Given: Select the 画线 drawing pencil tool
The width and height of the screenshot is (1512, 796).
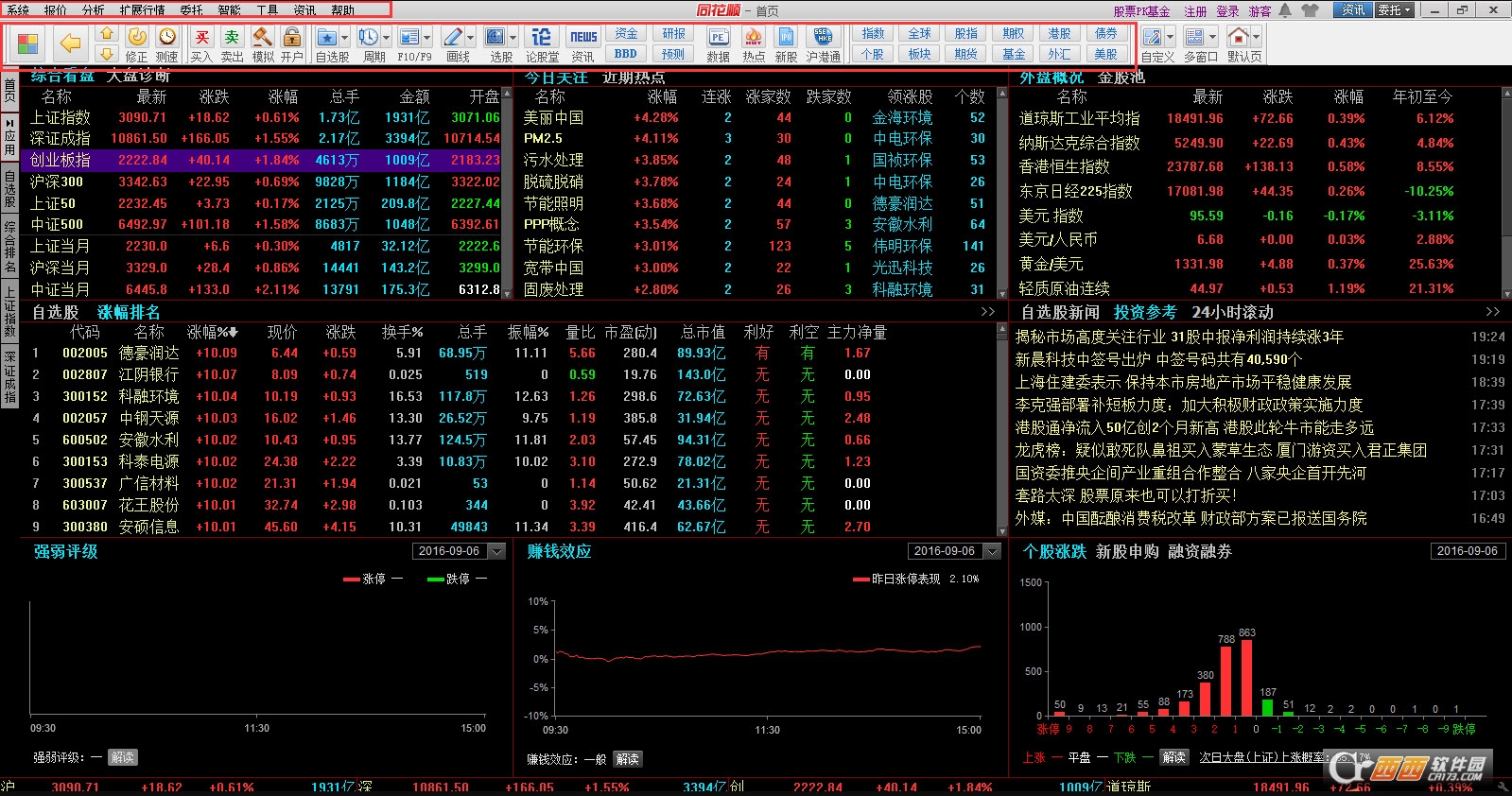Looking at the screenshot, I should coord(453,38).
